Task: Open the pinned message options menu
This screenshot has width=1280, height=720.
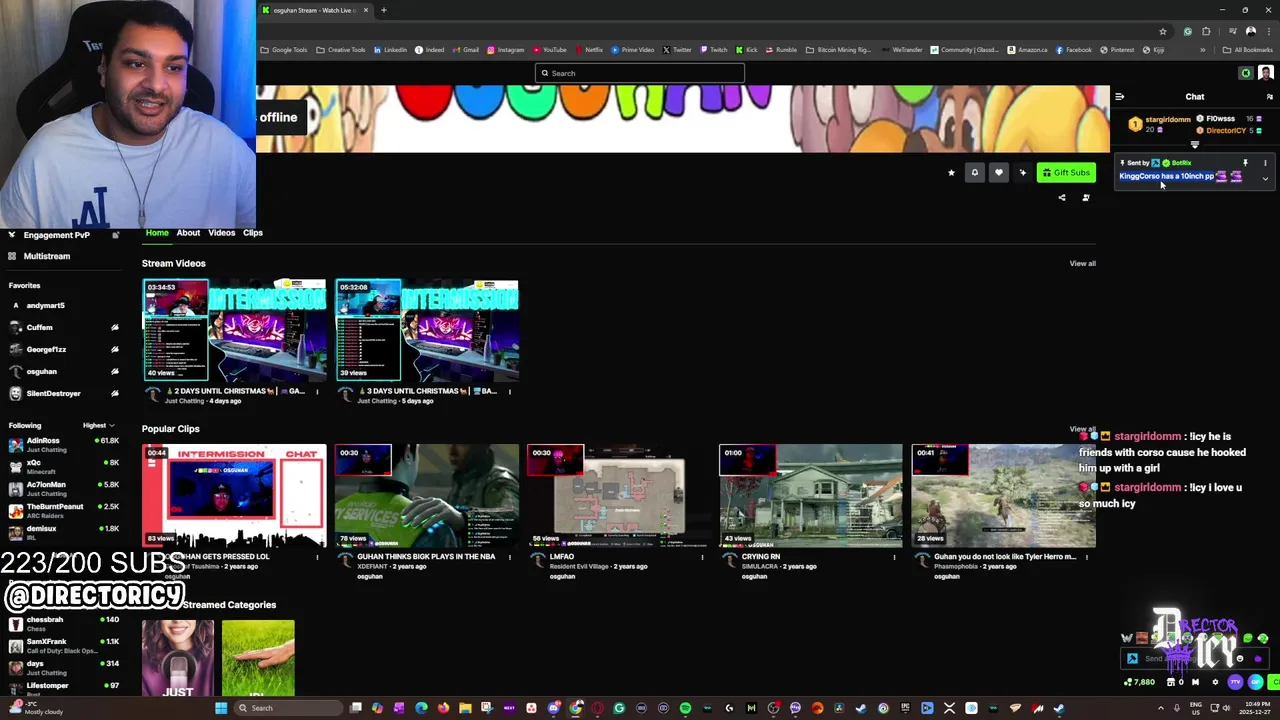Action: pyautogui.click(x=1265, y=162)
